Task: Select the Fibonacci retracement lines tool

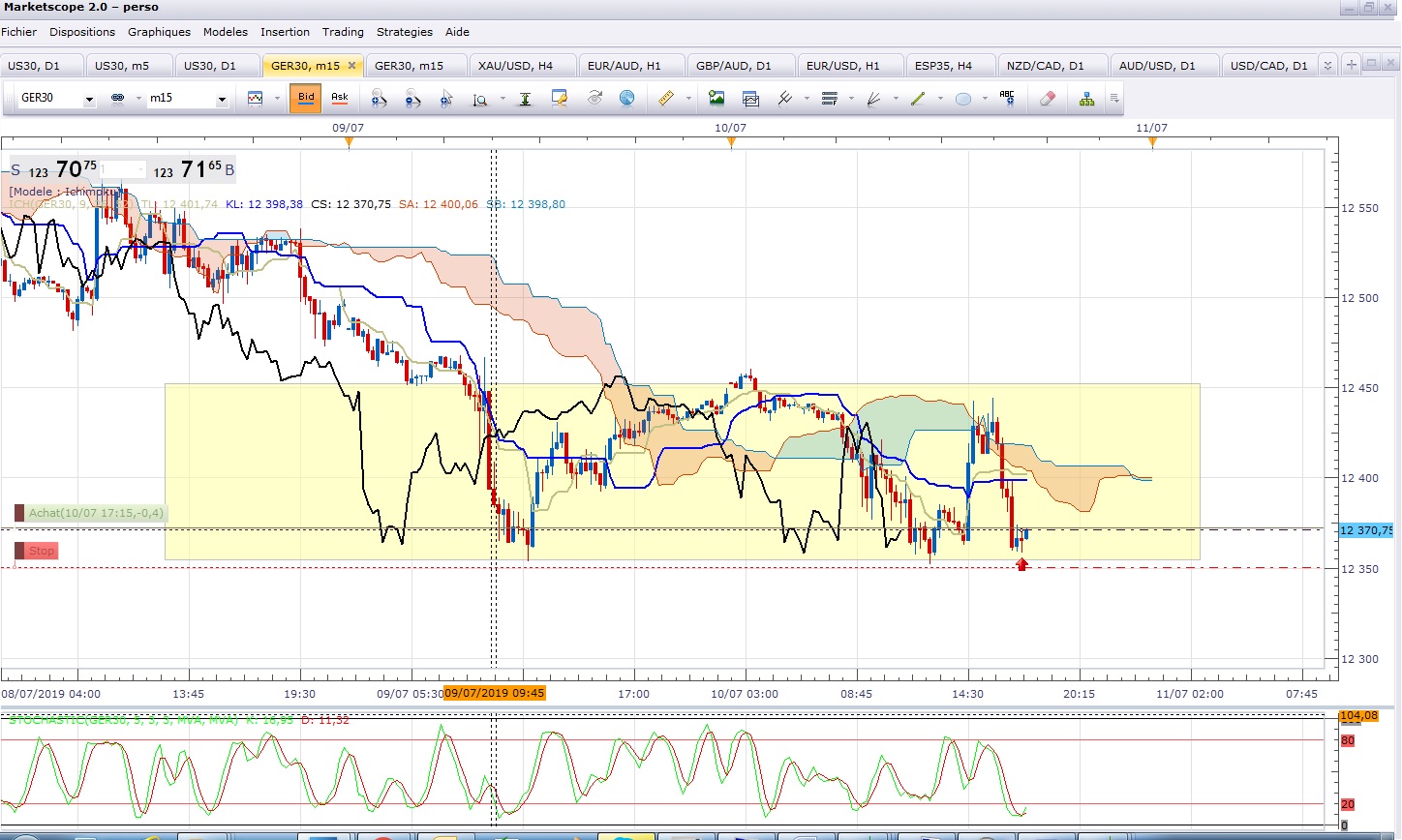Action: coord(830,98)
